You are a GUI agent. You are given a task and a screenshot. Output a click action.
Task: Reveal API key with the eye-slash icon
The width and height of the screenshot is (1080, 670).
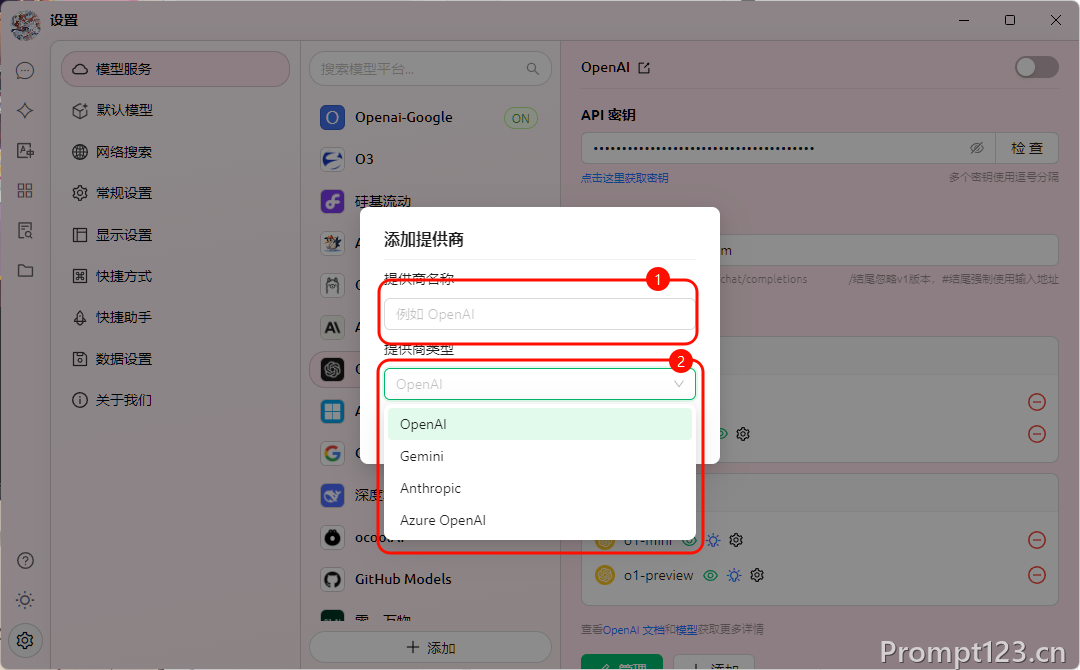[977, 148]
